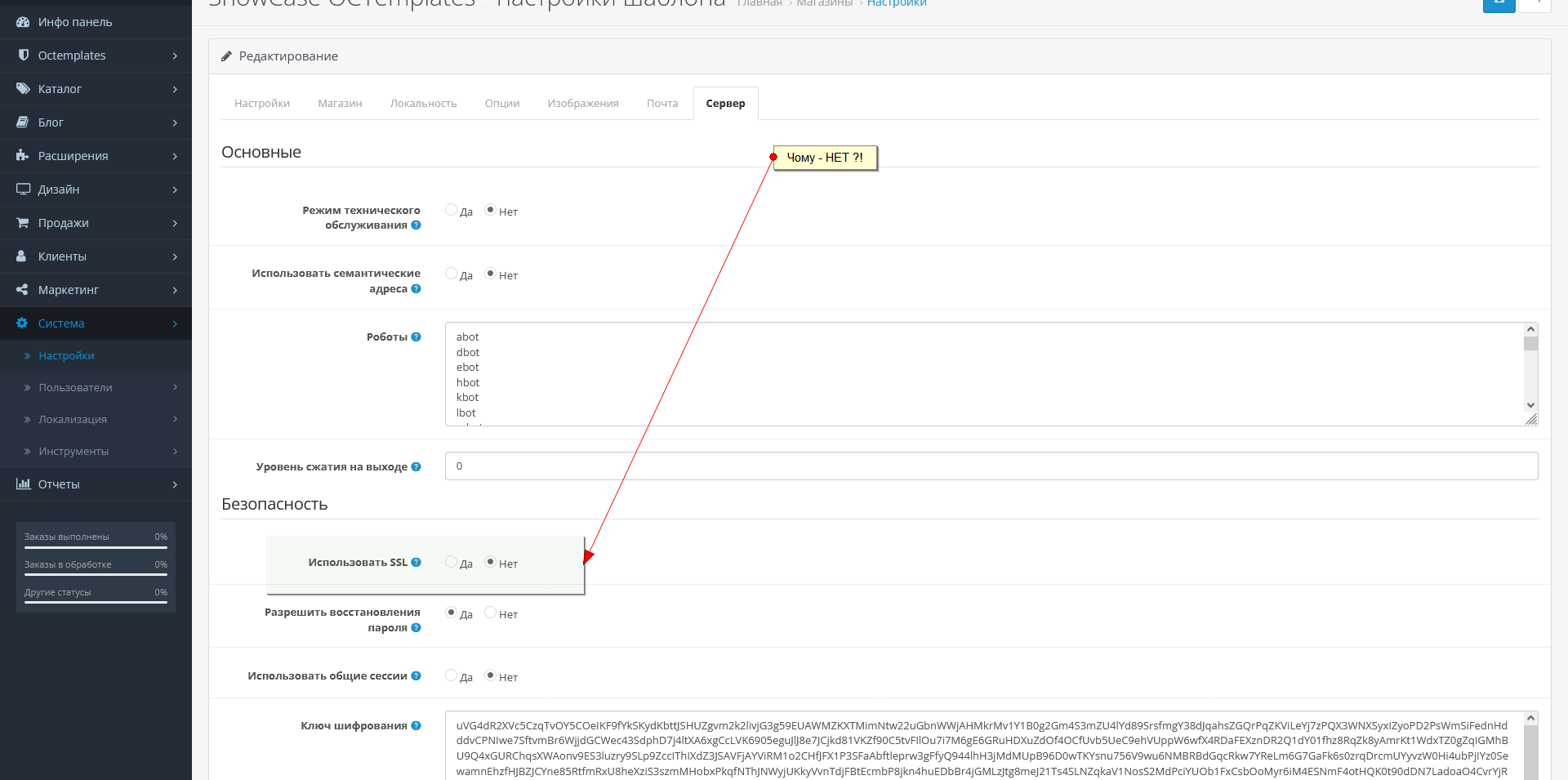Enable maintenance mode with Да radio
The image size is (1568, 780).
[451, 210]
